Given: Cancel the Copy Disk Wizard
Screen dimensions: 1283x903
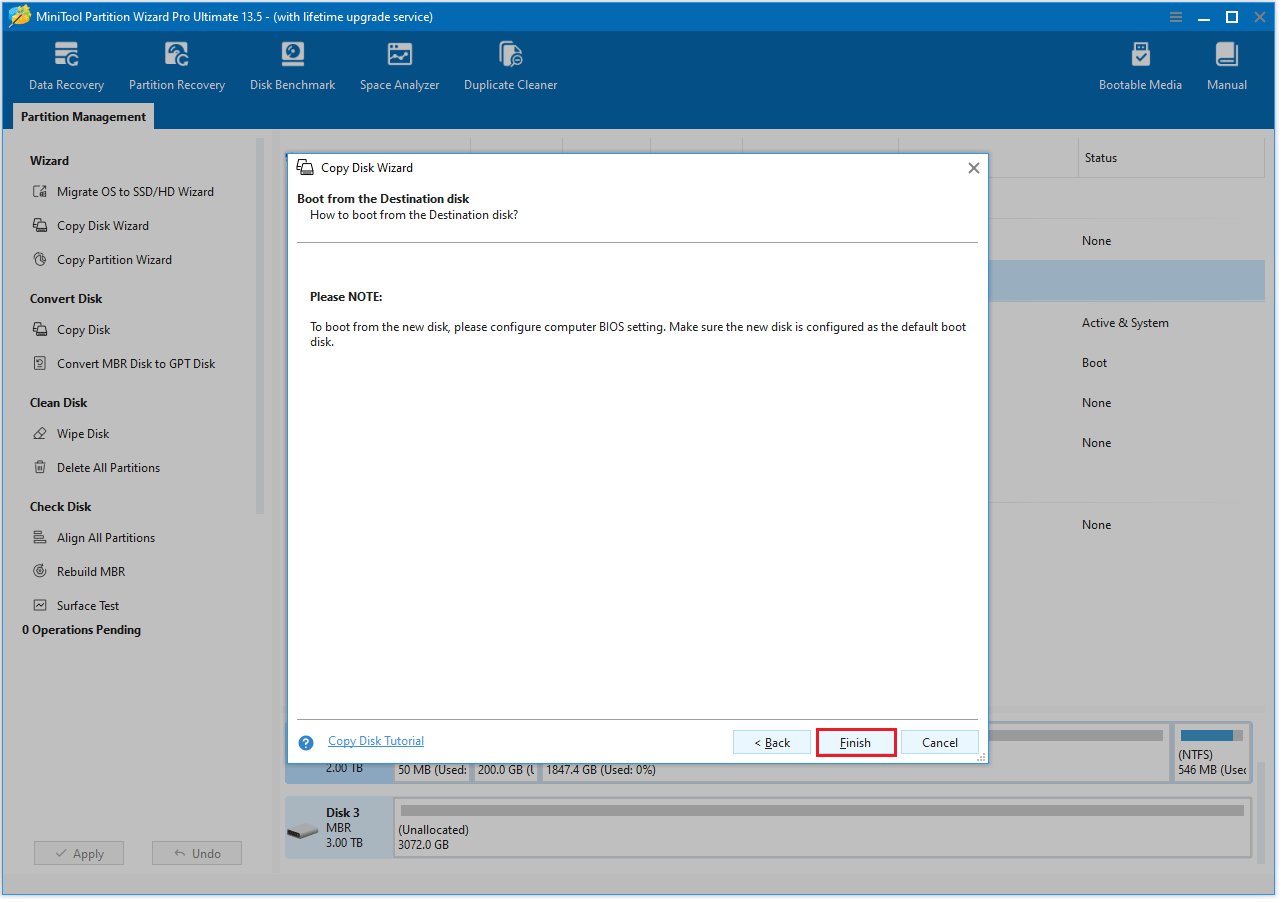Looking at the screenshot, I should coord(939,742).
